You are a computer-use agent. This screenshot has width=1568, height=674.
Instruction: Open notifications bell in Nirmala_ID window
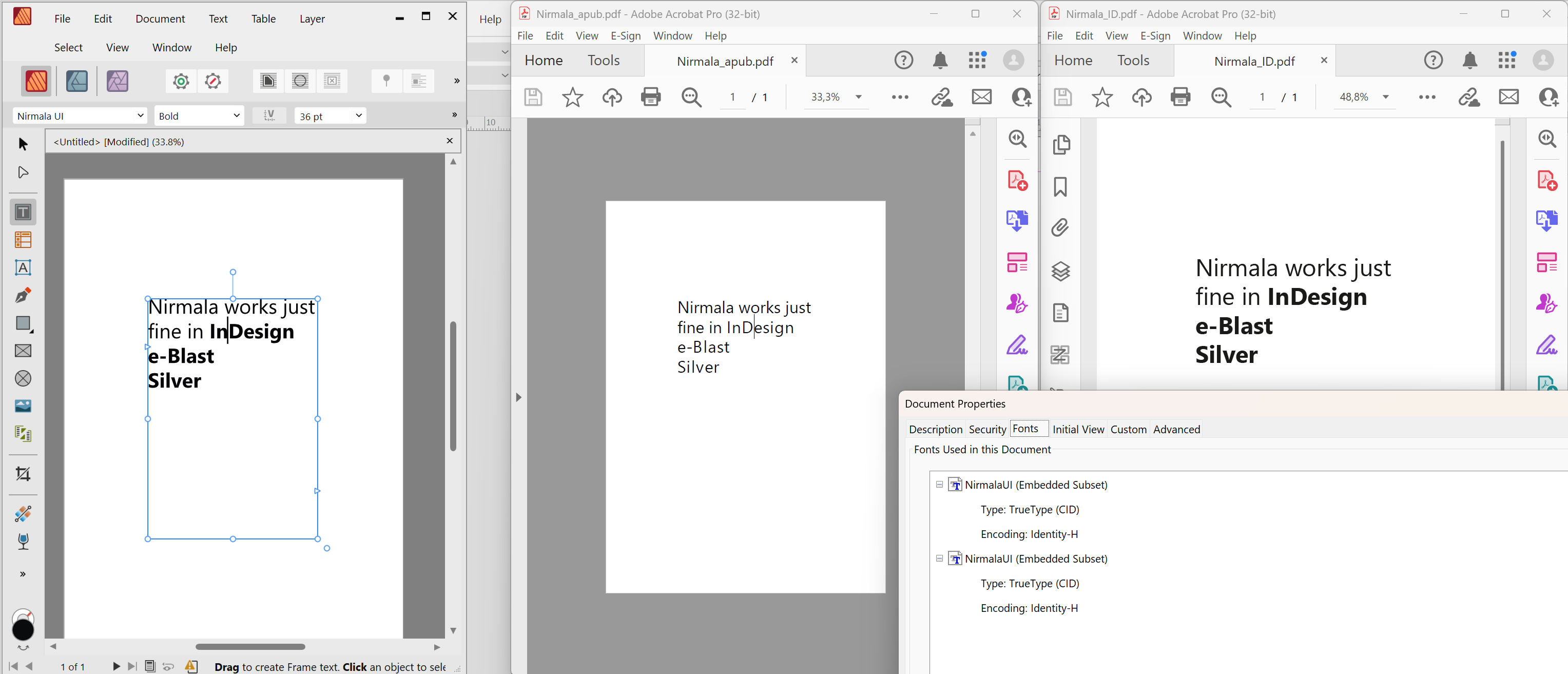click(x=1470, y=60)
